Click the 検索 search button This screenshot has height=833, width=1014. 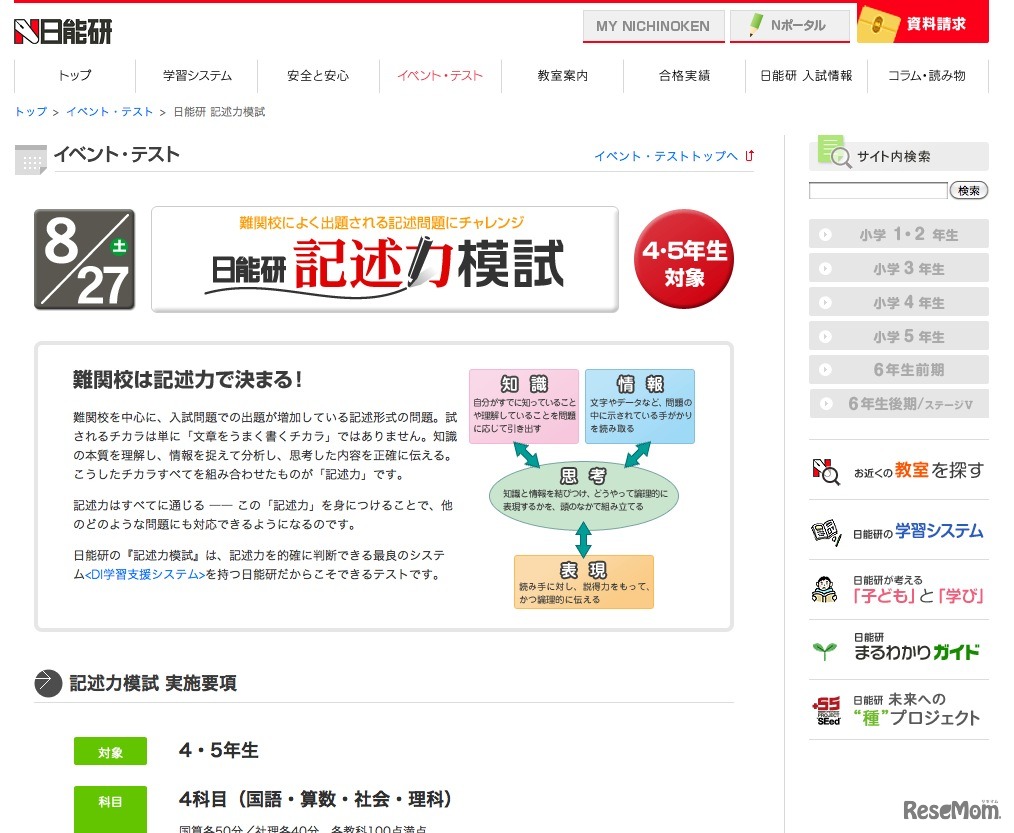click(969, 191)
